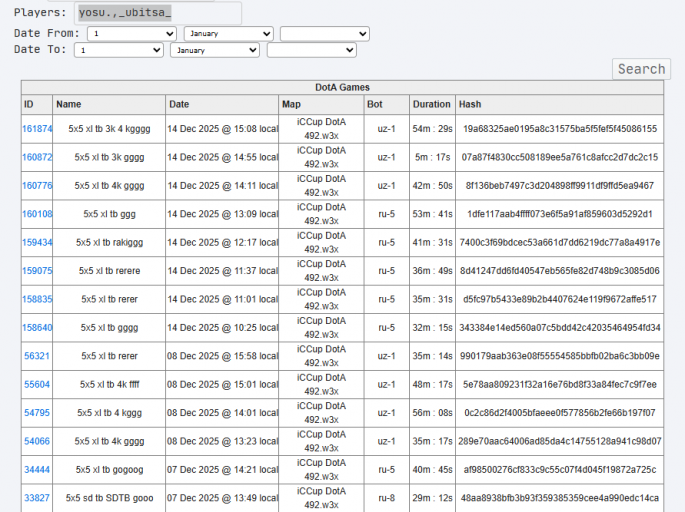Click hash starting with 8f136beb74
685x512 pixels.
point(560,186)
